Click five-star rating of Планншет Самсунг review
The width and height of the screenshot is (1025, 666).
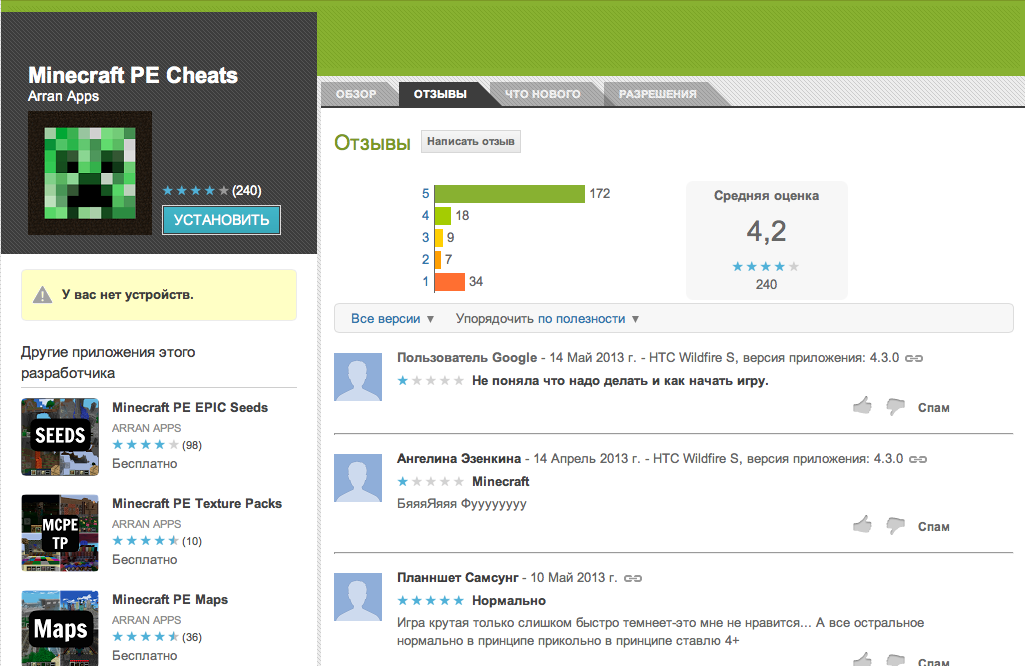pyautogui.click(x=431, y=601)
